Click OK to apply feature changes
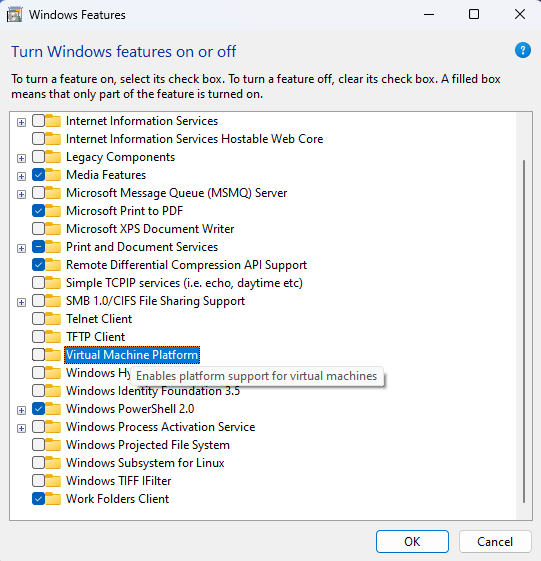 pyautogui.click(x=412, y=541)
